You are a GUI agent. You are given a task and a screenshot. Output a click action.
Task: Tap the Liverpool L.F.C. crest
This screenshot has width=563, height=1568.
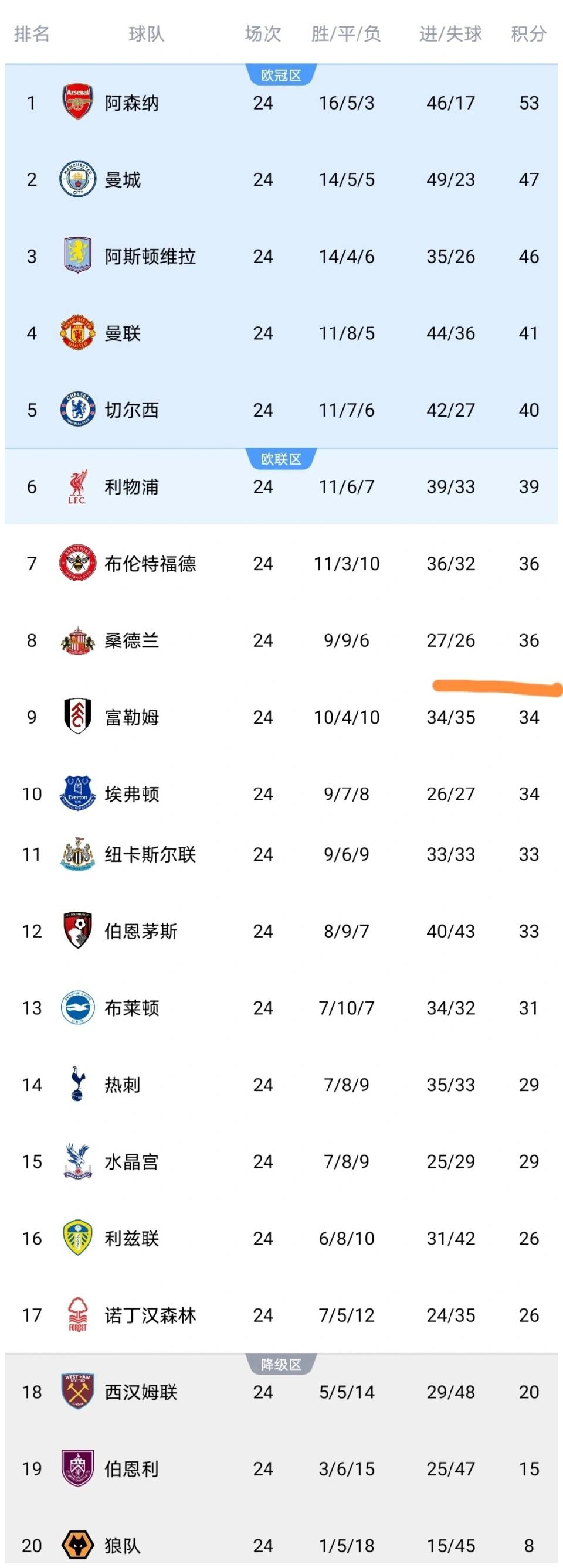point(77,487)
